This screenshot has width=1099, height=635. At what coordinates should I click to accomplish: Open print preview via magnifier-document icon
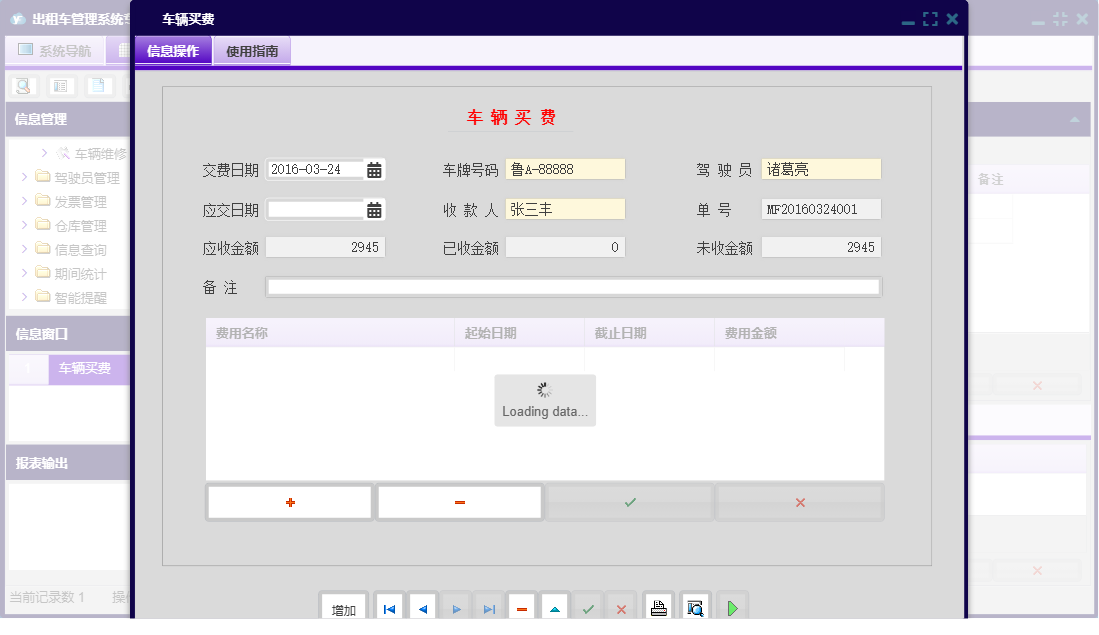(695, 605)
